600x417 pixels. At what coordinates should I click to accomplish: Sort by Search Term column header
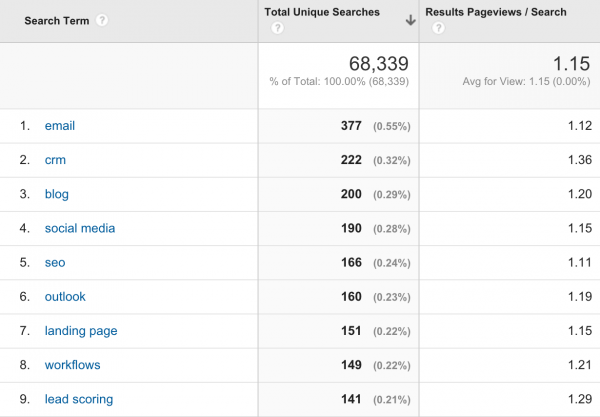(x=57, y=21)
